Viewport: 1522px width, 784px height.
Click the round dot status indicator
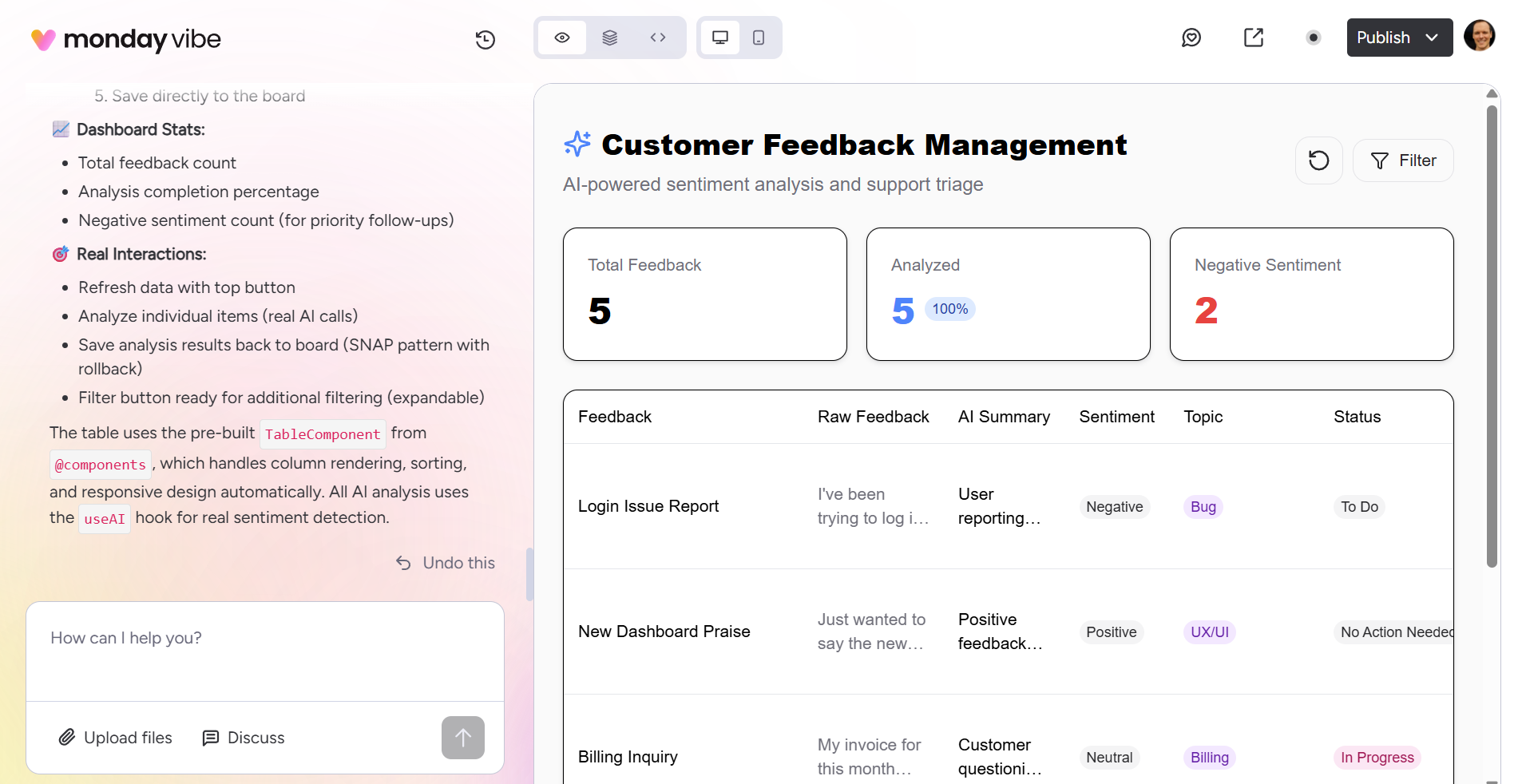tap(1314, 38)
